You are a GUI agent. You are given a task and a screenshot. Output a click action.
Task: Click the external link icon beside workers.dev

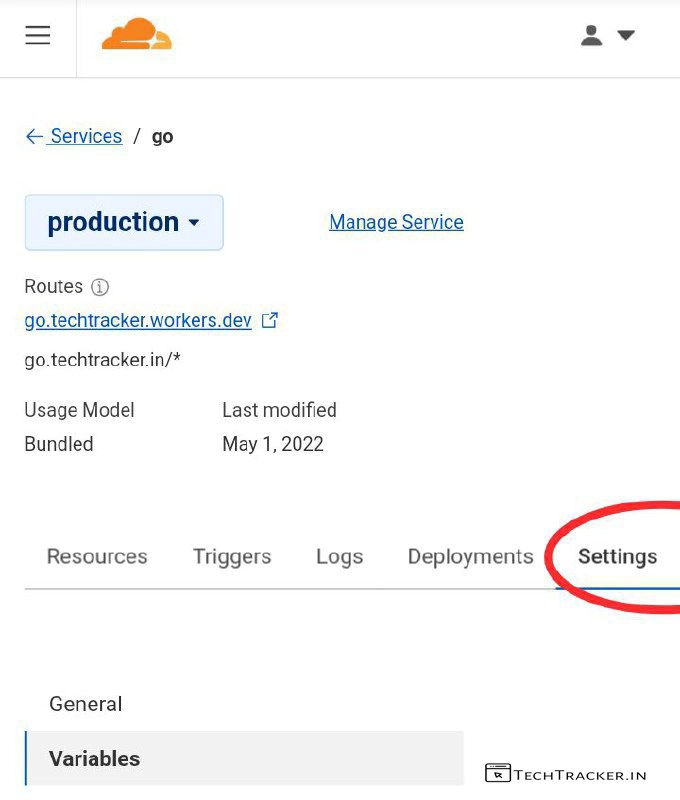(x=269, y=321)
